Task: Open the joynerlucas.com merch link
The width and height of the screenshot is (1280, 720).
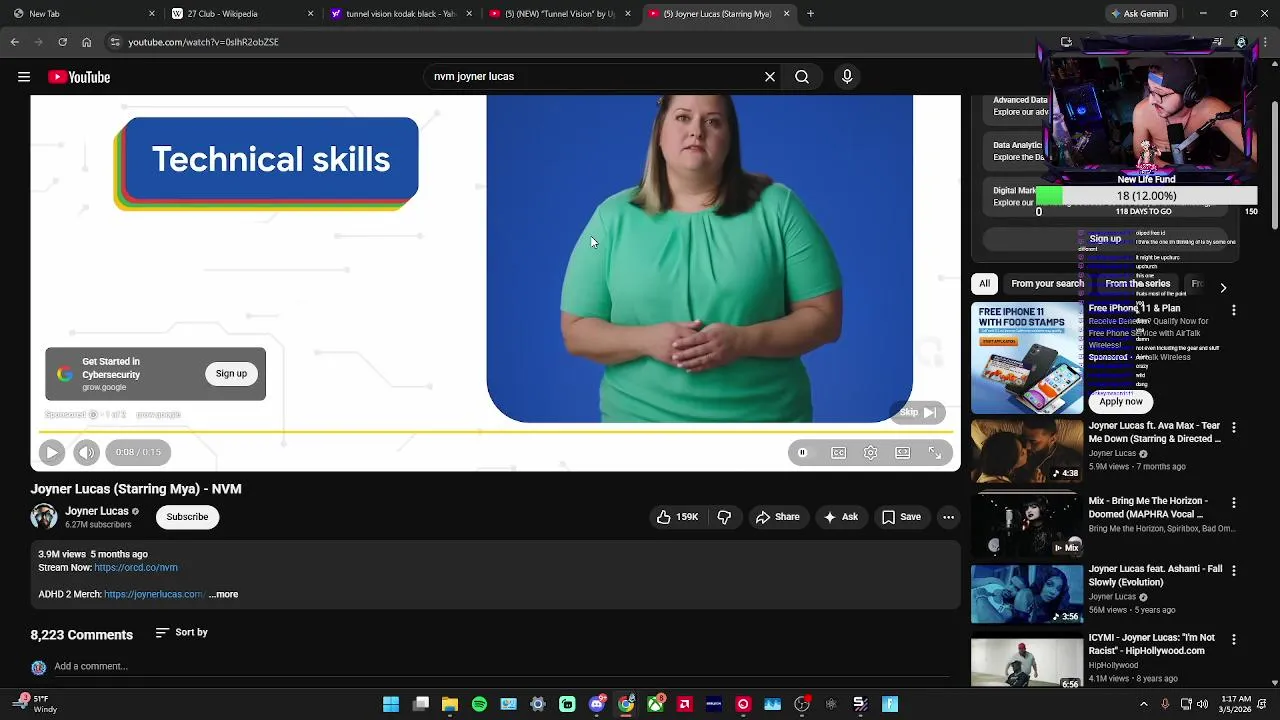Action: coord(153,595)
